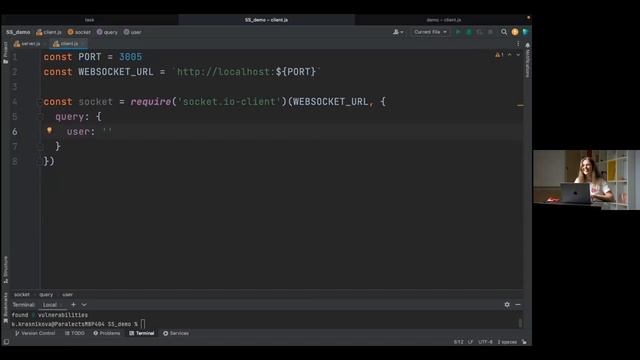The height and width of the screenshot is (360, 640).
Task: Add a new terminal session with plus
Action: click(73, 304)
